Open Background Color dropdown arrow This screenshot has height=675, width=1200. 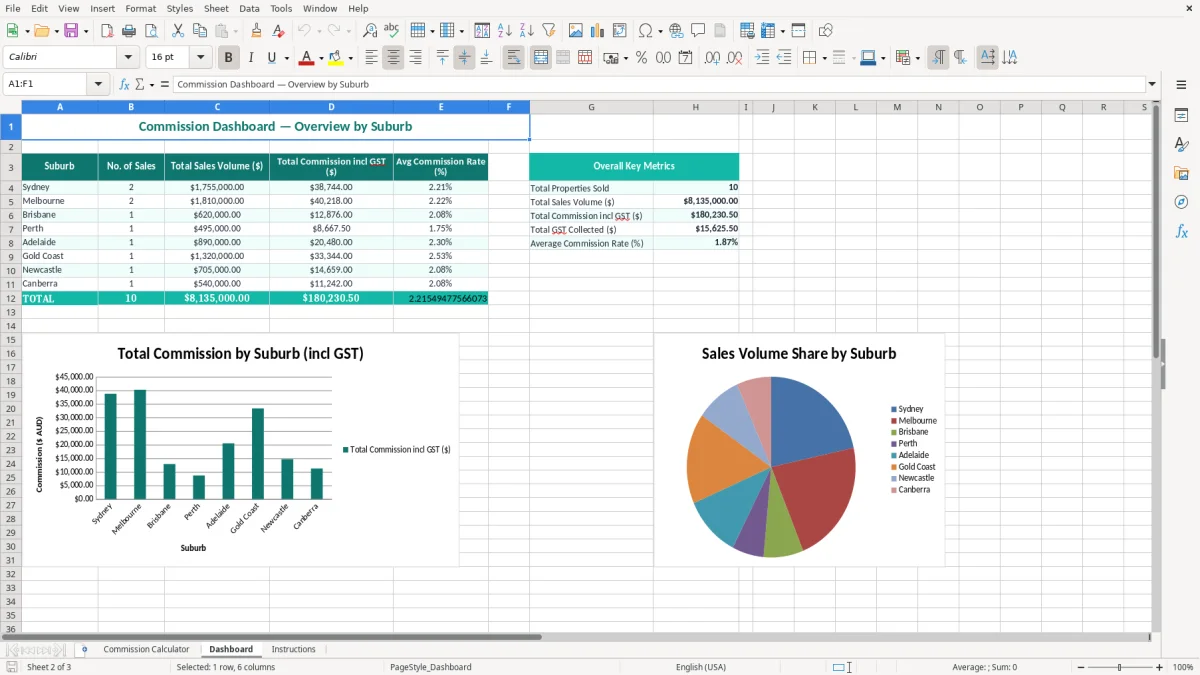(x=350, y=58)
